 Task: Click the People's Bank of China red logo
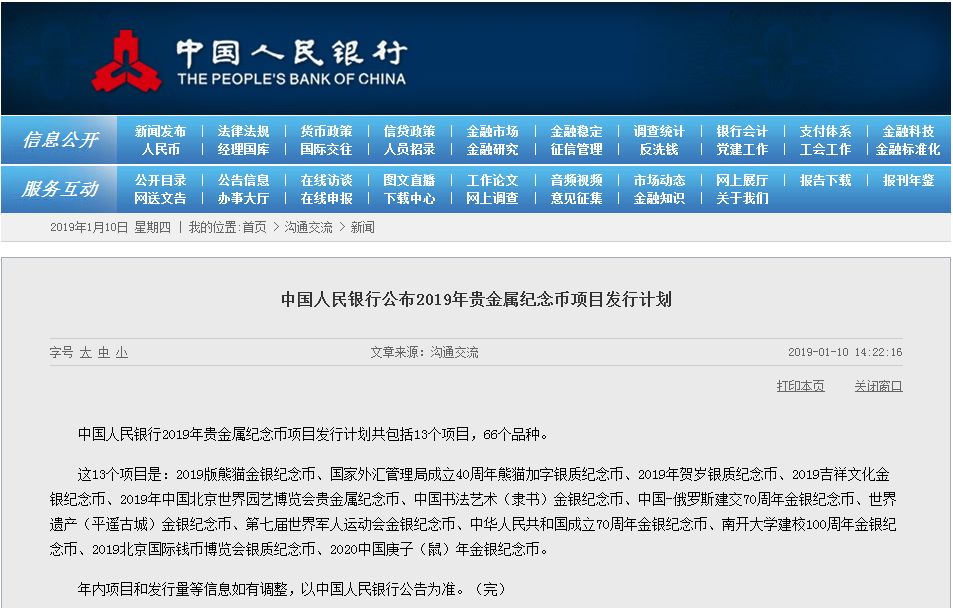tap(126, 61)
